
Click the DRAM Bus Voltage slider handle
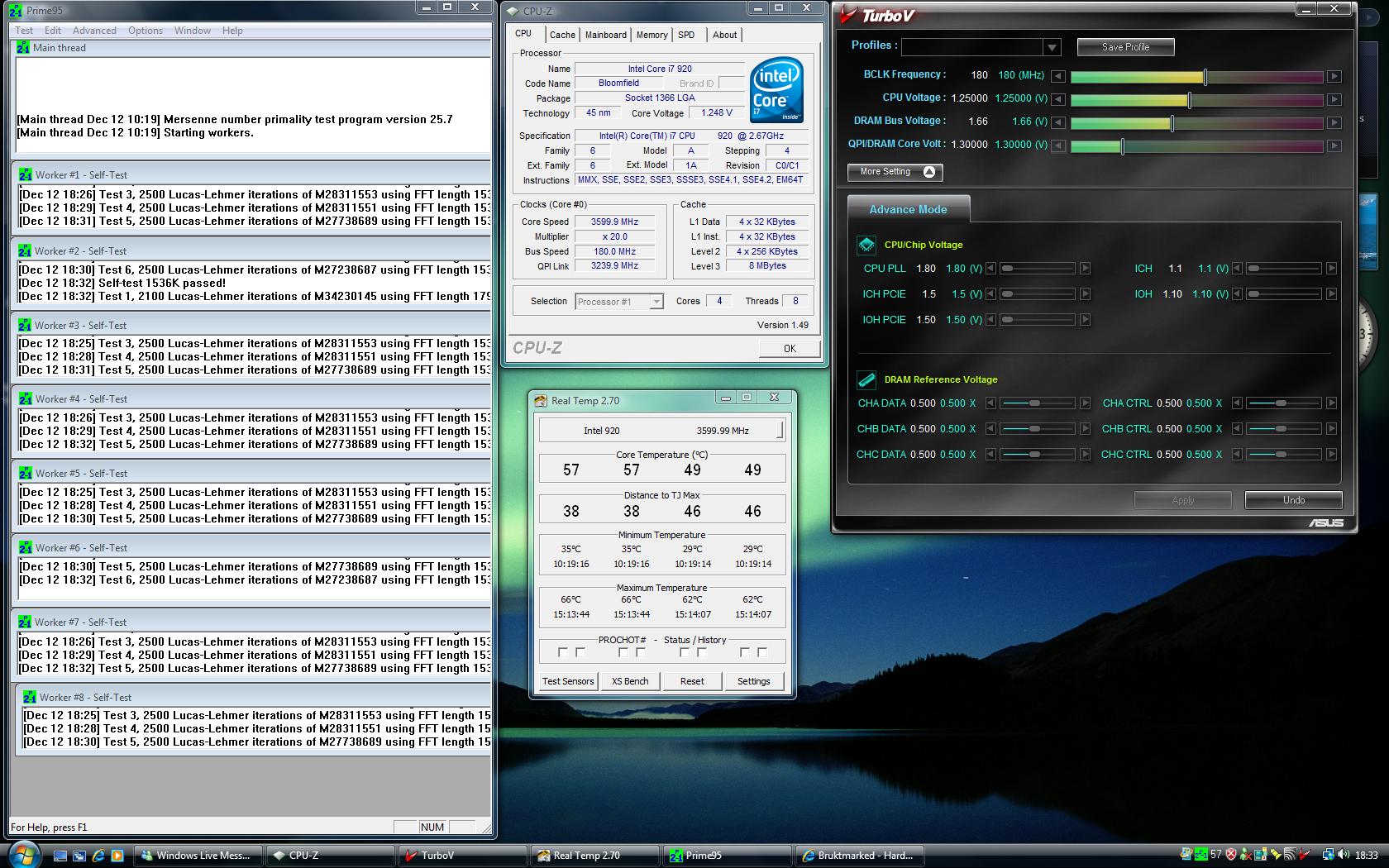[1172, 123]
